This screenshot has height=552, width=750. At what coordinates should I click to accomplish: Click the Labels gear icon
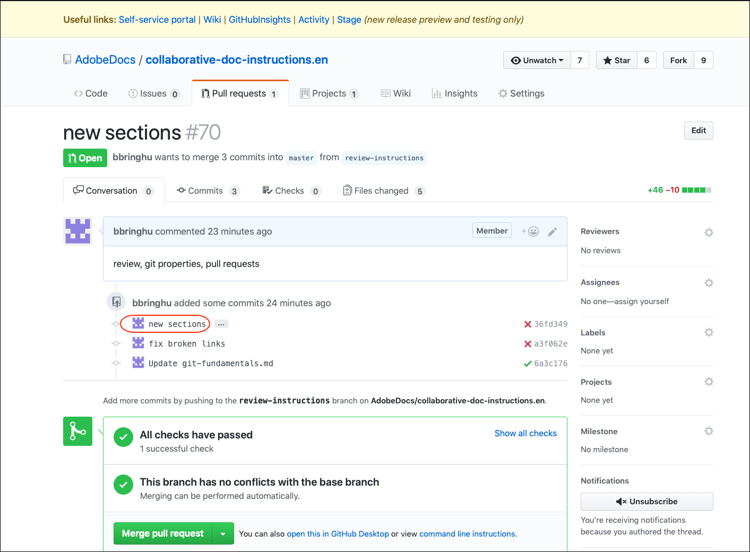(x=708, y=332)
